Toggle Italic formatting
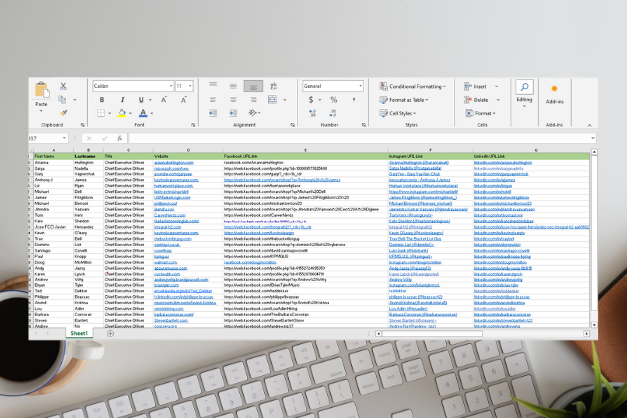This screenshot has height=418, width=627. tap(122, 100)
